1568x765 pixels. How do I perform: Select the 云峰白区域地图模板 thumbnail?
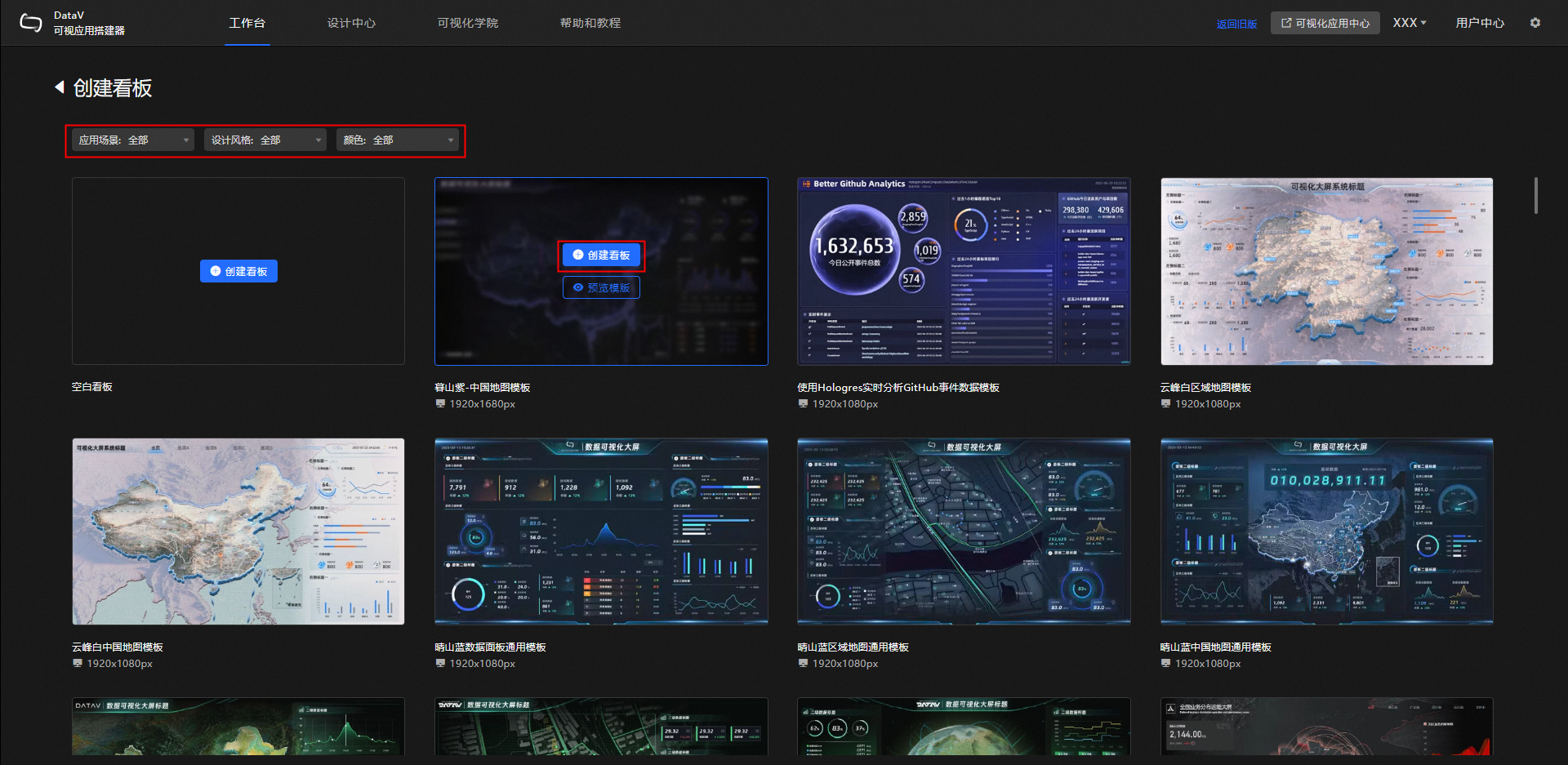1326,271
